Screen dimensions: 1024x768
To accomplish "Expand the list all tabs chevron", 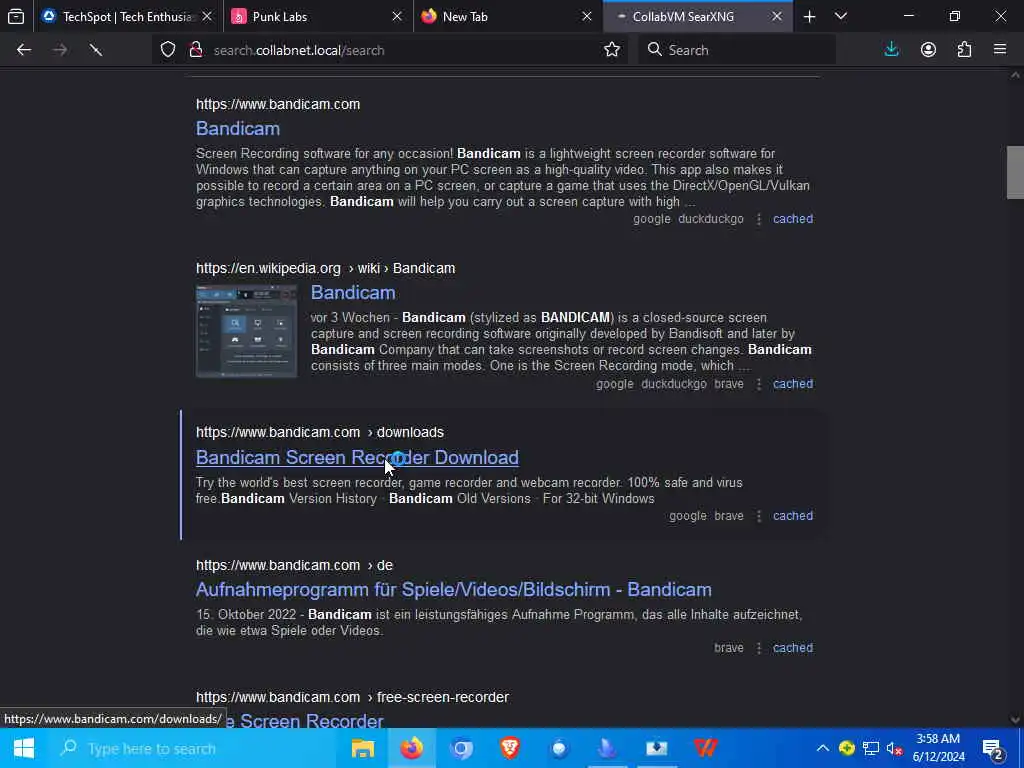I will [x=841, y=16].
